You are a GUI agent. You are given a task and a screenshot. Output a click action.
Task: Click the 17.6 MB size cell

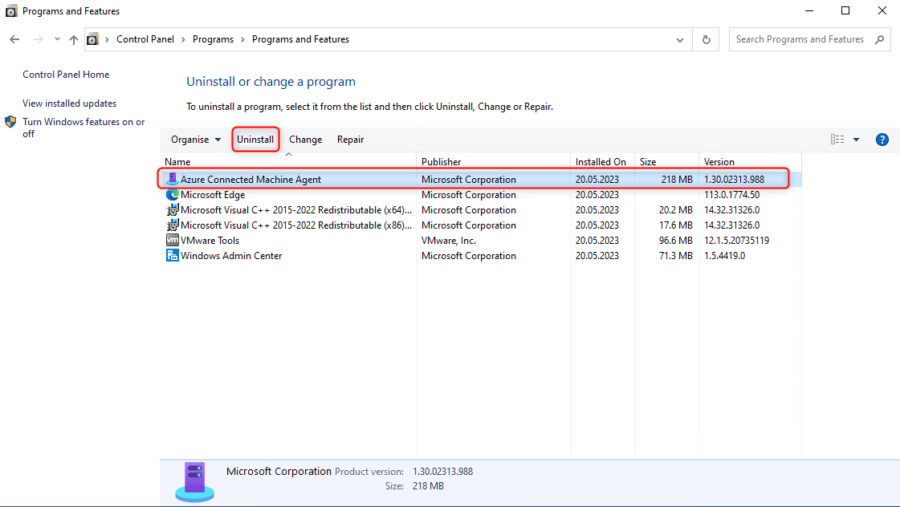pos(676,225)
